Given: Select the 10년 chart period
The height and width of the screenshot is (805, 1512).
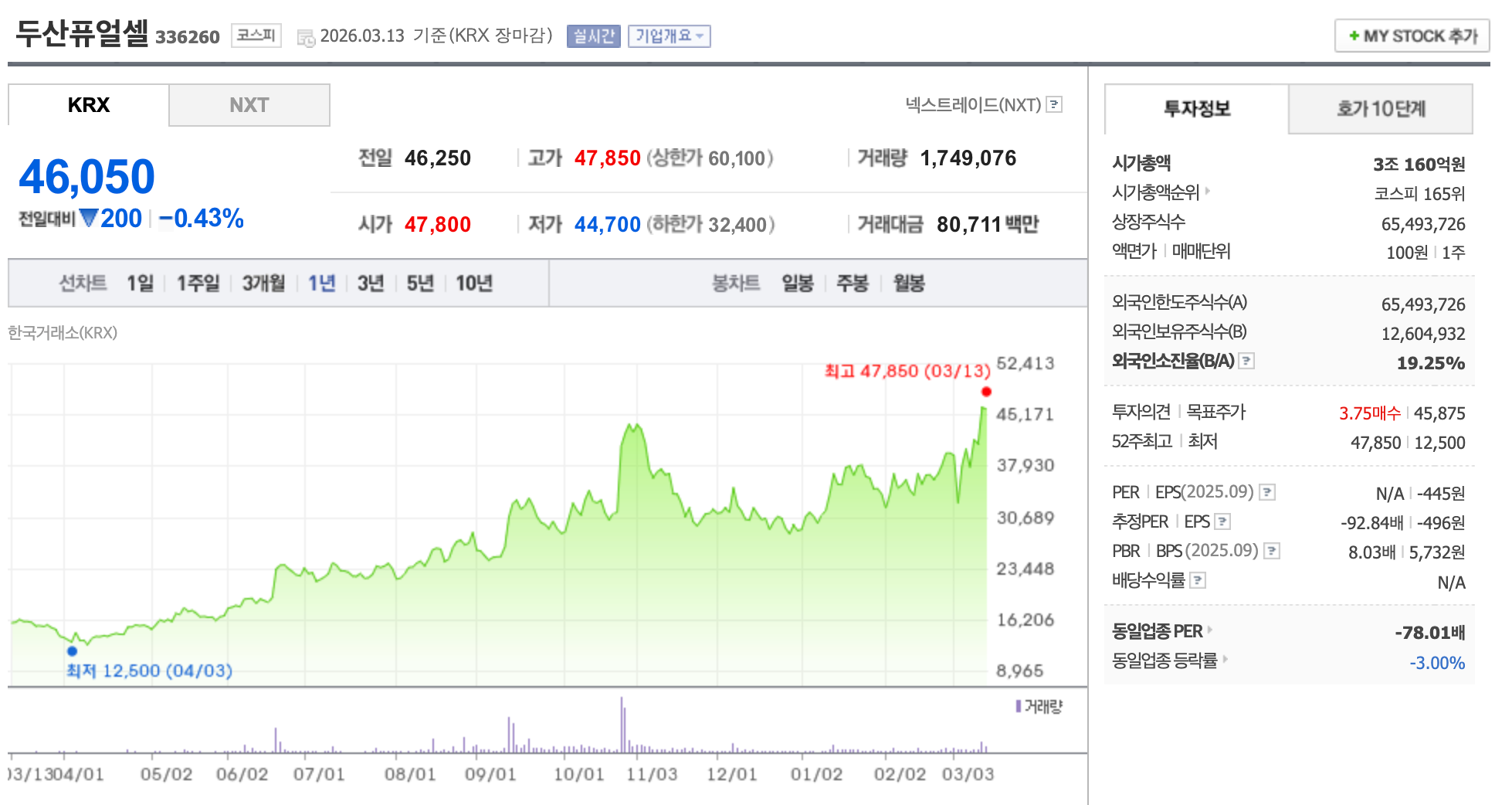Looking at the screenshot, I should (474, 284).
